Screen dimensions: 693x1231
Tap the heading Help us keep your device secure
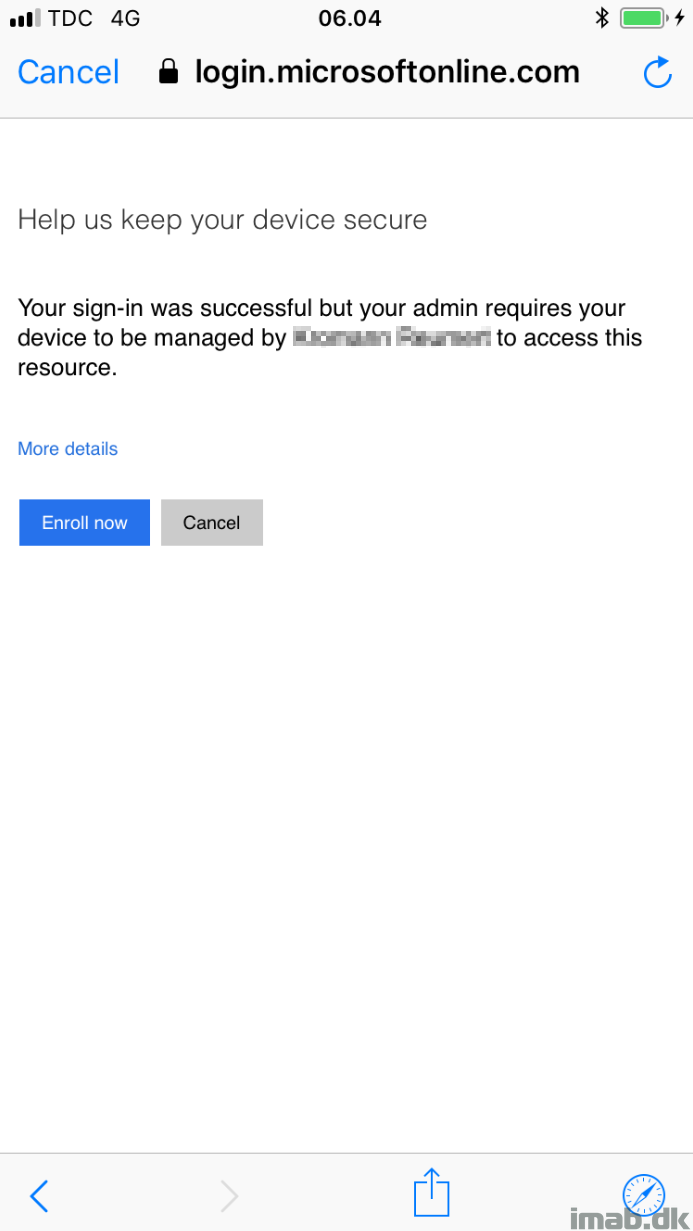[x=222, y=220]
